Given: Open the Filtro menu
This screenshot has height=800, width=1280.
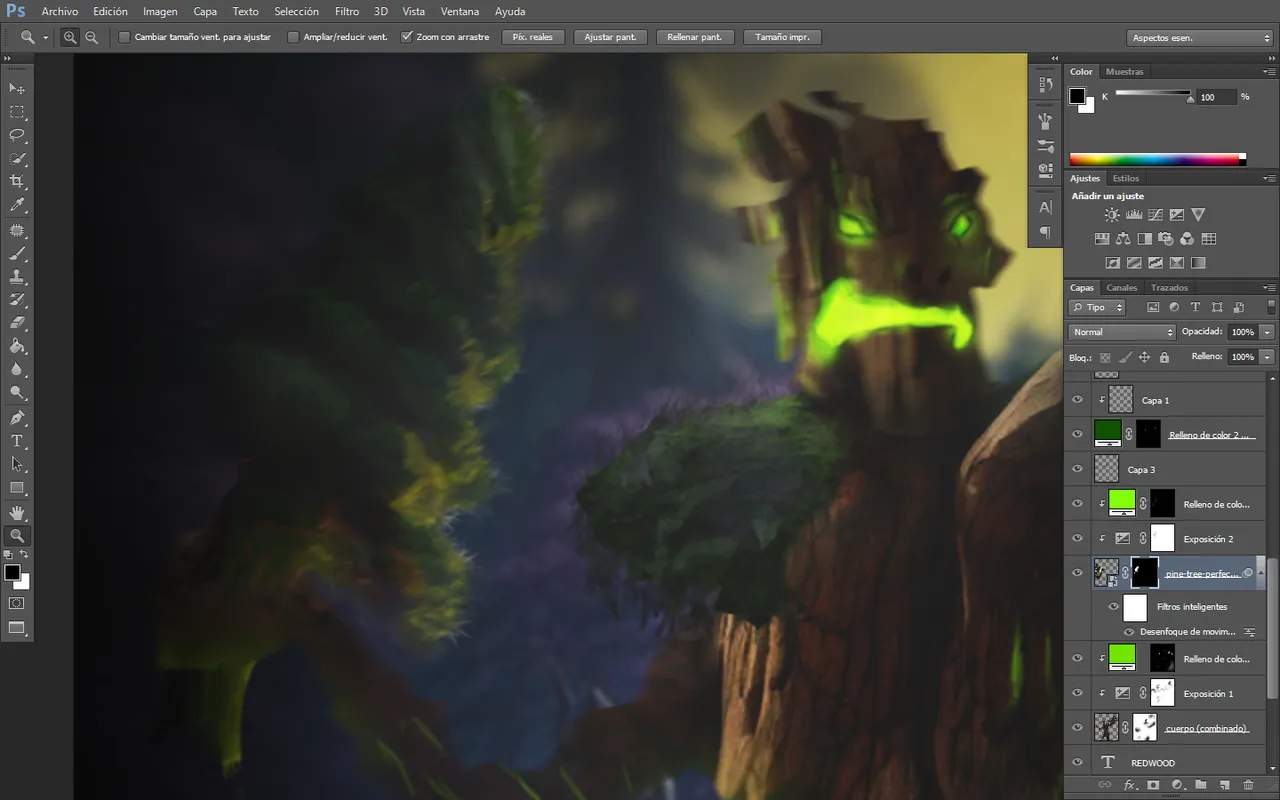Looking at the screenshot, I should coord(347,12).
